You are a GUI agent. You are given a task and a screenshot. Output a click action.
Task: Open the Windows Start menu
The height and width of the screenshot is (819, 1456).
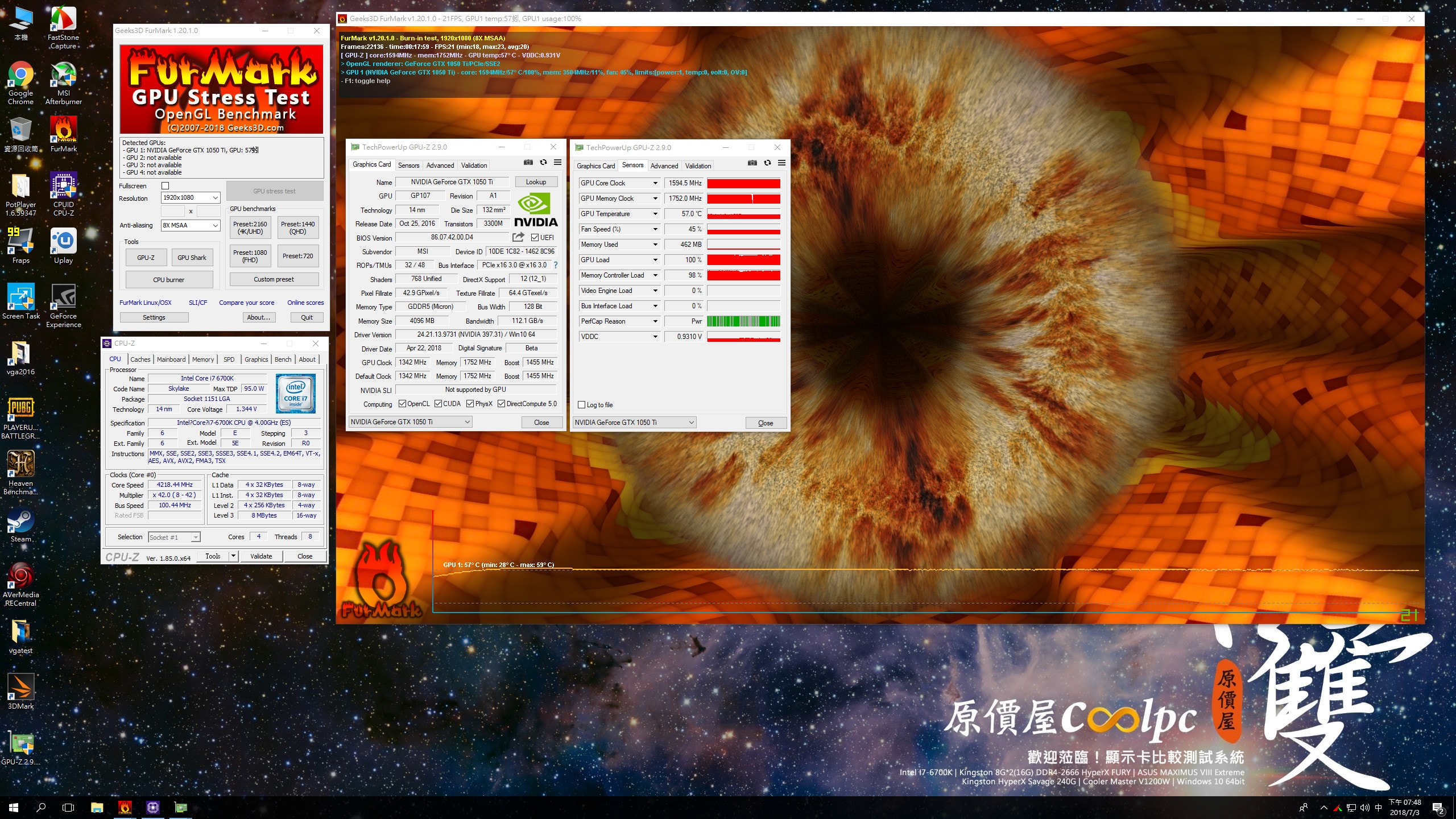[14, 808]
